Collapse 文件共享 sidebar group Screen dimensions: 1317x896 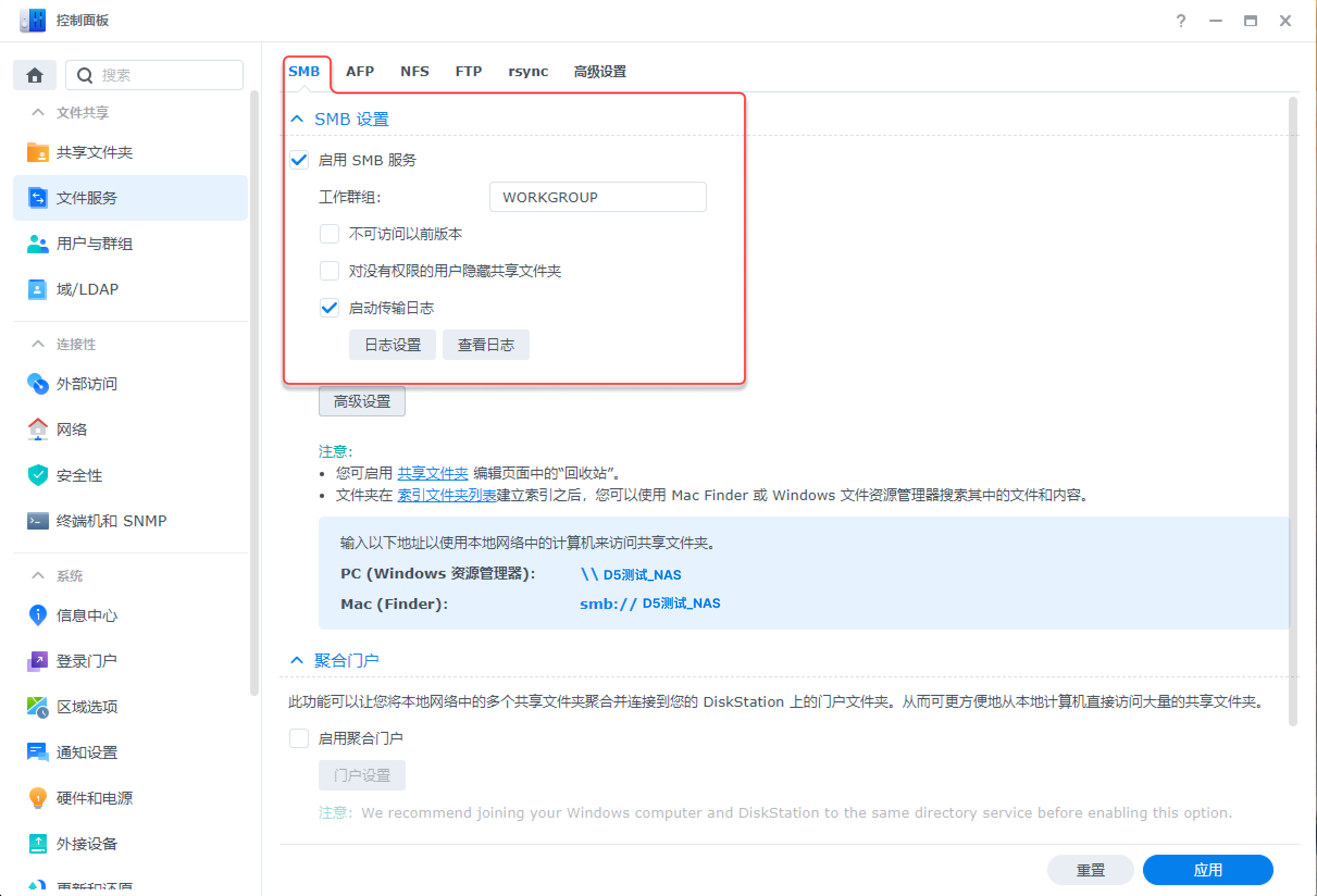pyautogui.click(x=38, y=112)
